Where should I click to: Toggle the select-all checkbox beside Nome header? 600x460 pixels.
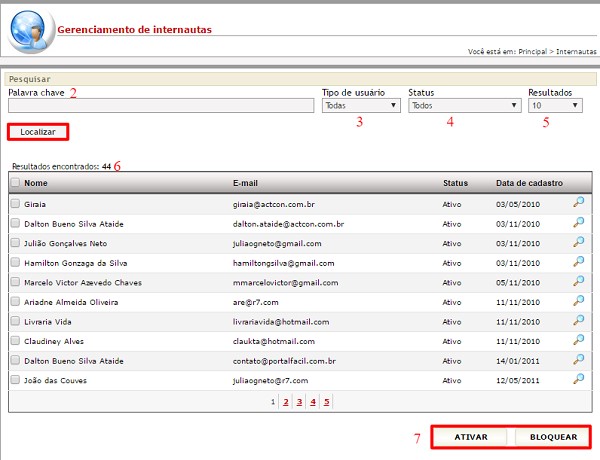pos(15,182)
